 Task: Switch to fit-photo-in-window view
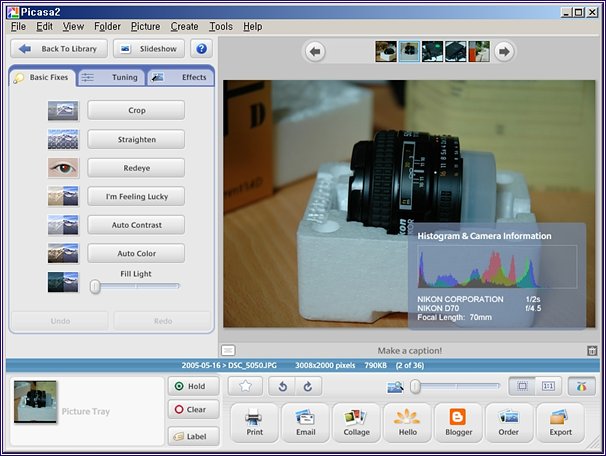tap(522, 386)
